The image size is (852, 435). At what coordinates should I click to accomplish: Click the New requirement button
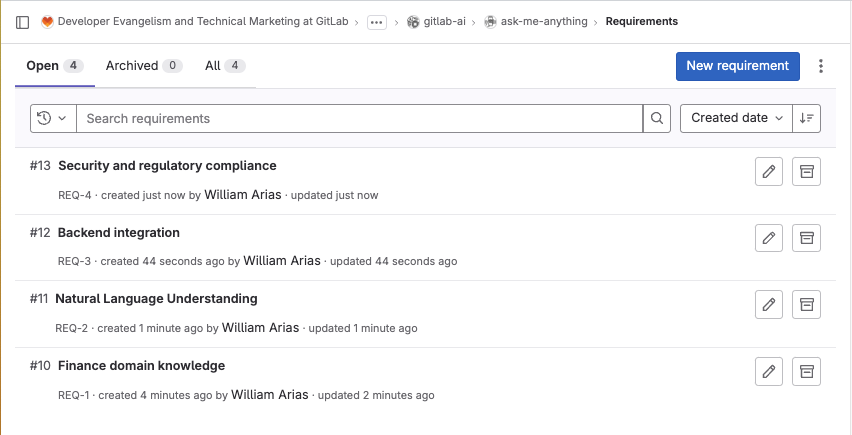coord(737,66)
